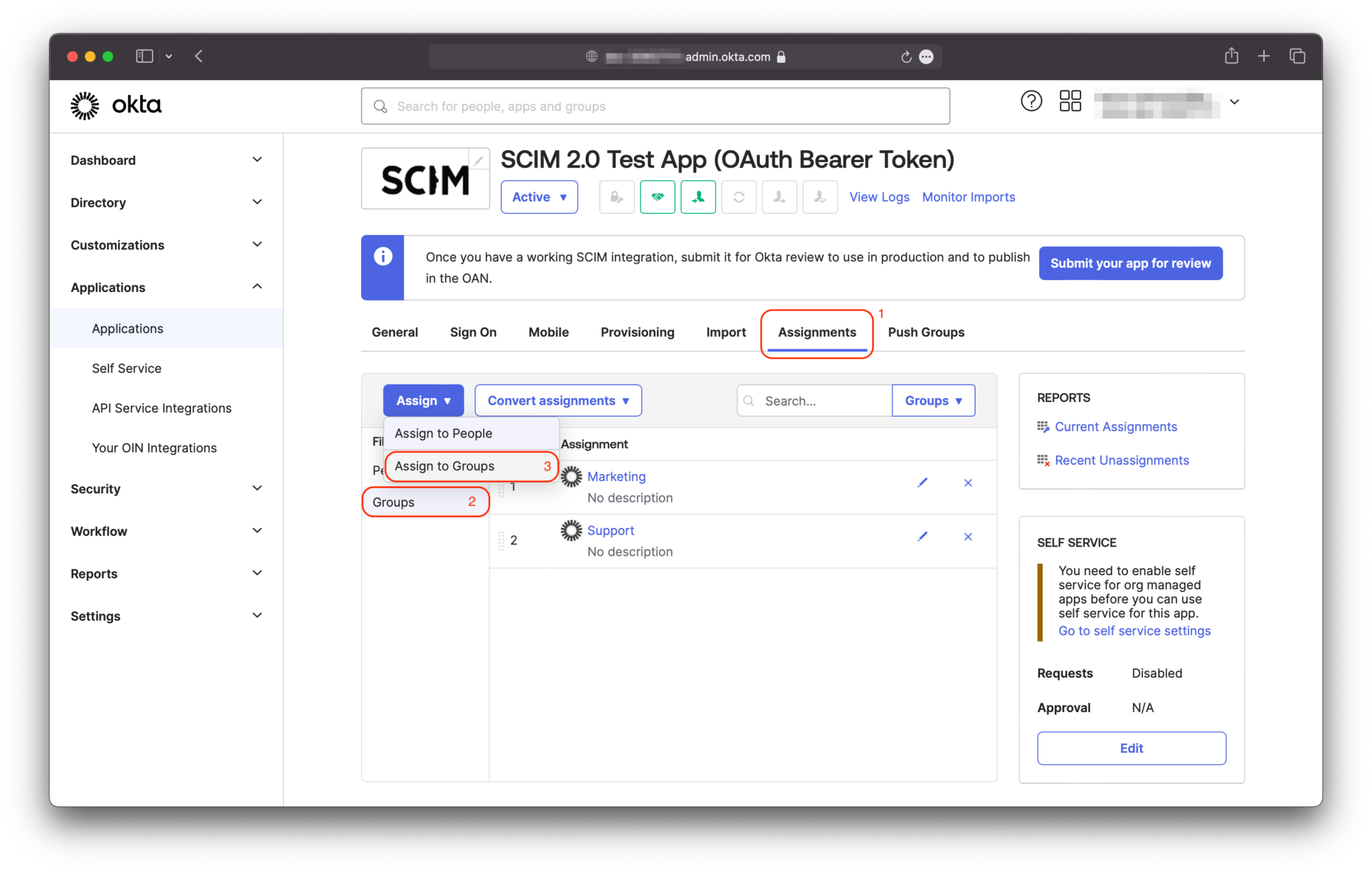Click the lock credentials status icon

click(616, 197)
